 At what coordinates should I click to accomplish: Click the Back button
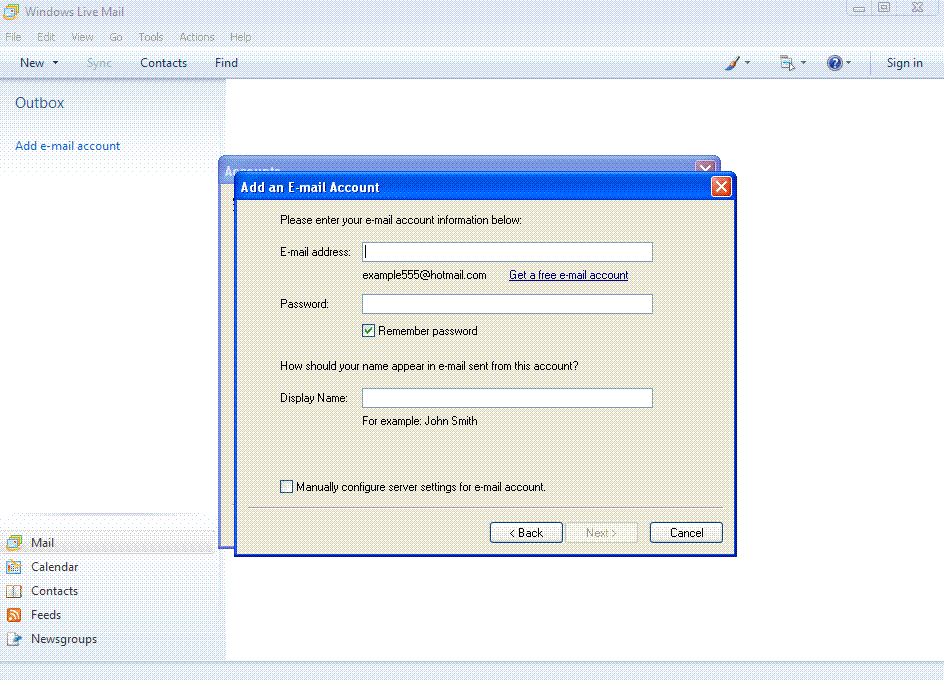tap(526, 532)
